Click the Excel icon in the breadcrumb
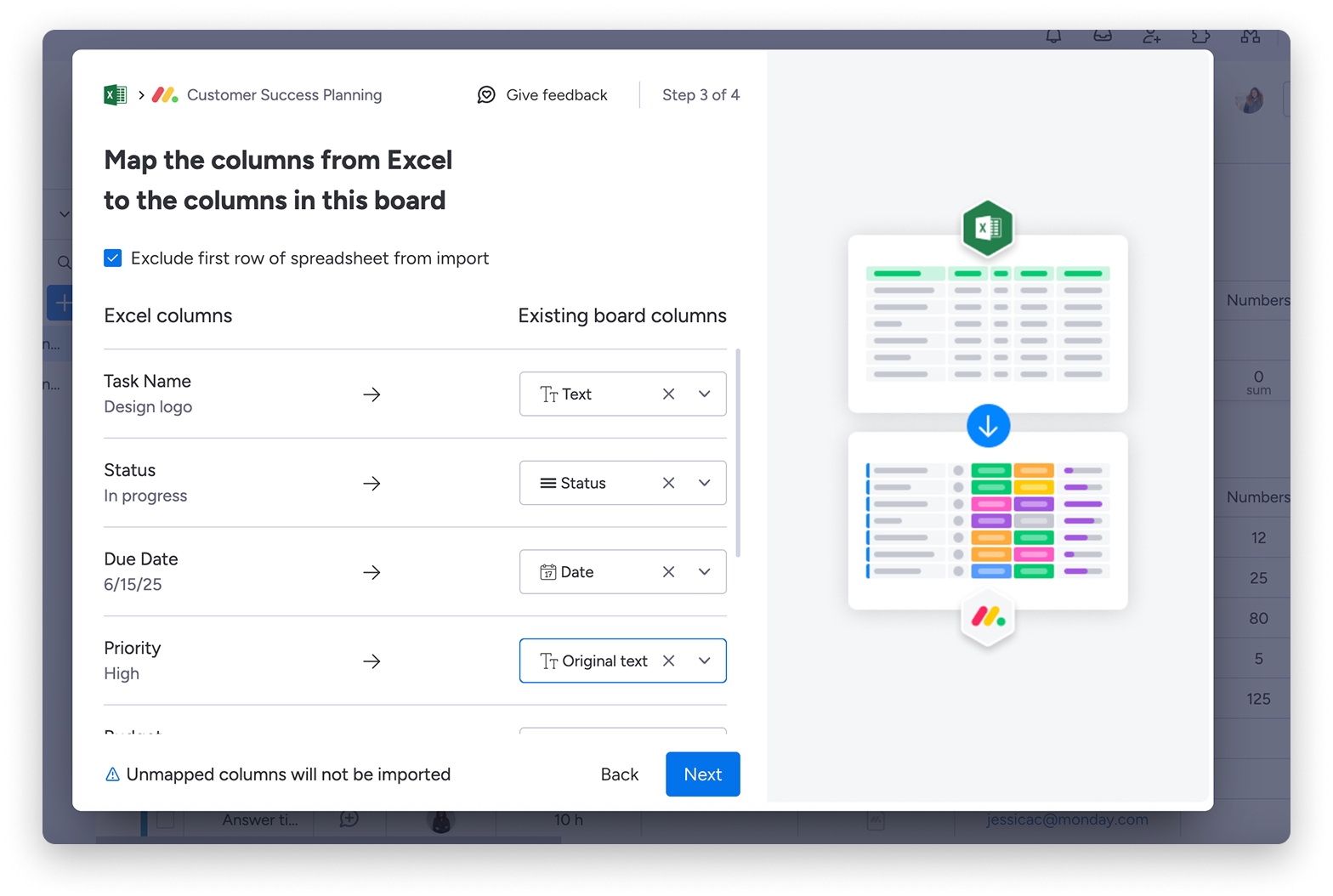1333x896 pixels. 115,95
